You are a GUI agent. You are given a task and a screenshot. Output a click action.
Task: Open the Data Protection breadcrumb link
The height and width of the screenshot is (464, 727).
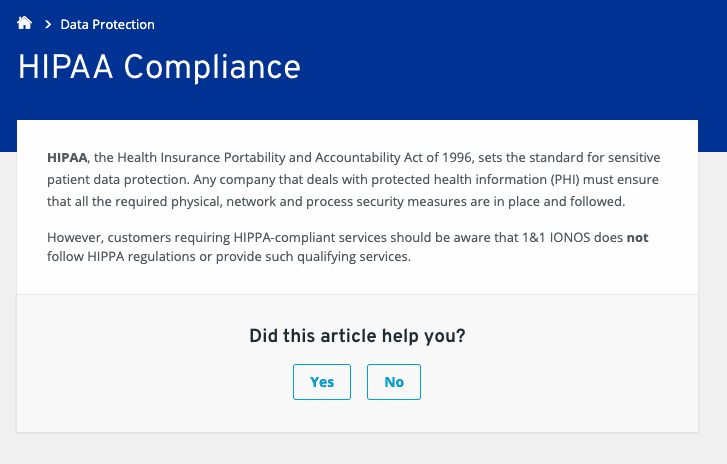[x=107, y=24]
